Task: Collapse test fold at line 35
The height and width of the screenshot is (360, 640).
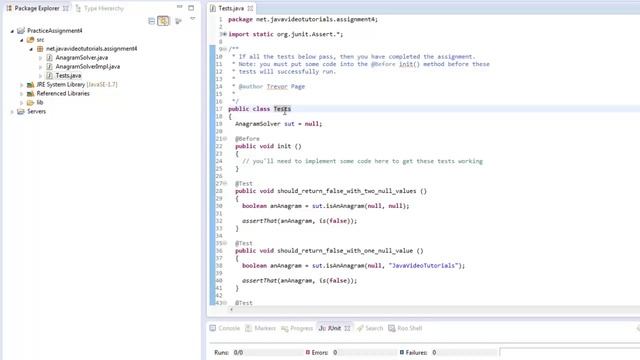Action: pyautogui.click(x=224, y=243)
